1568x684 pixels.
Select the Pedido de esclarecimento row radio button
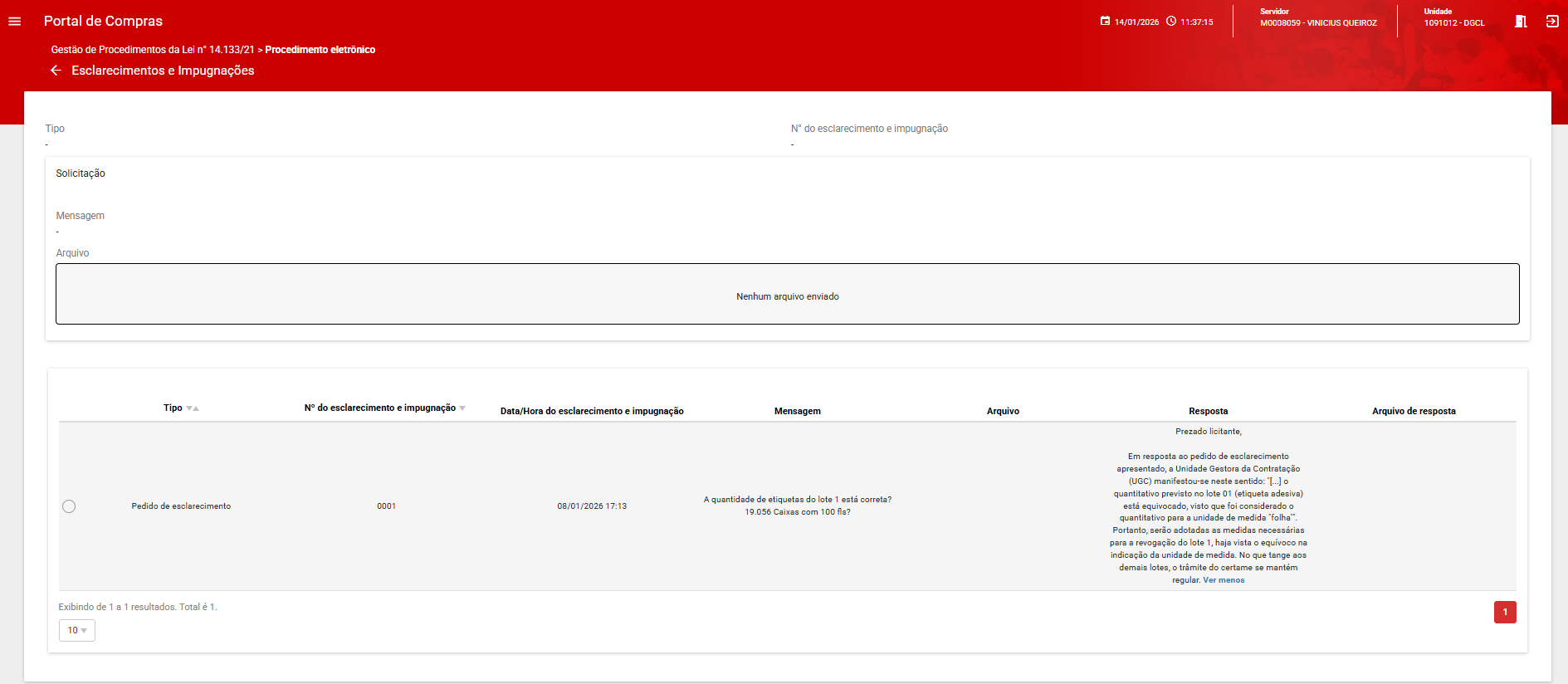[x=69, y=506]
